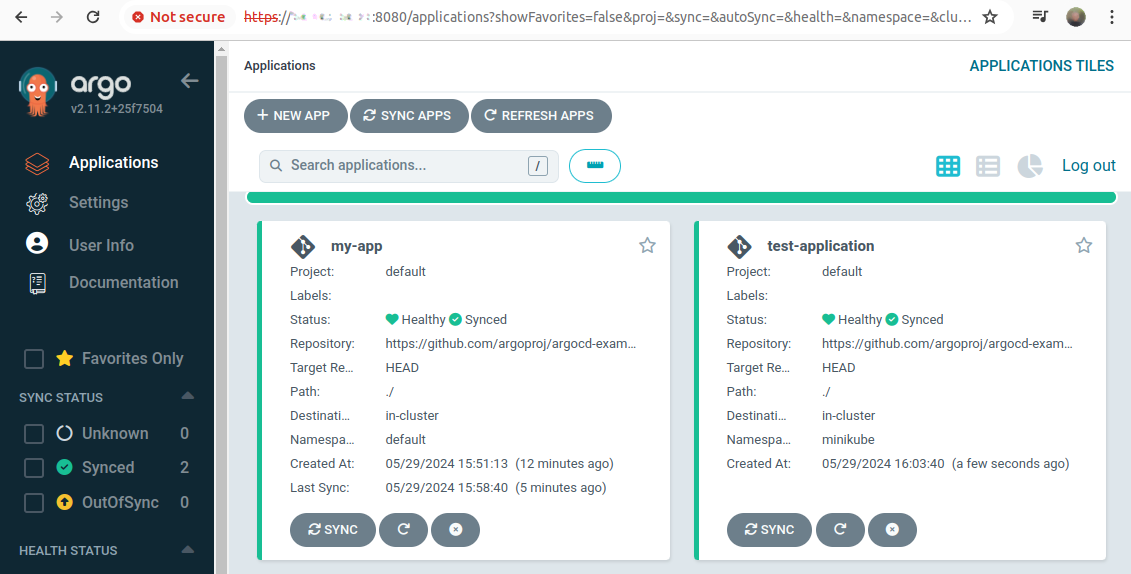The image size is (1131, 574).
Task: Switch to applications list view
Action: [988, 166]
